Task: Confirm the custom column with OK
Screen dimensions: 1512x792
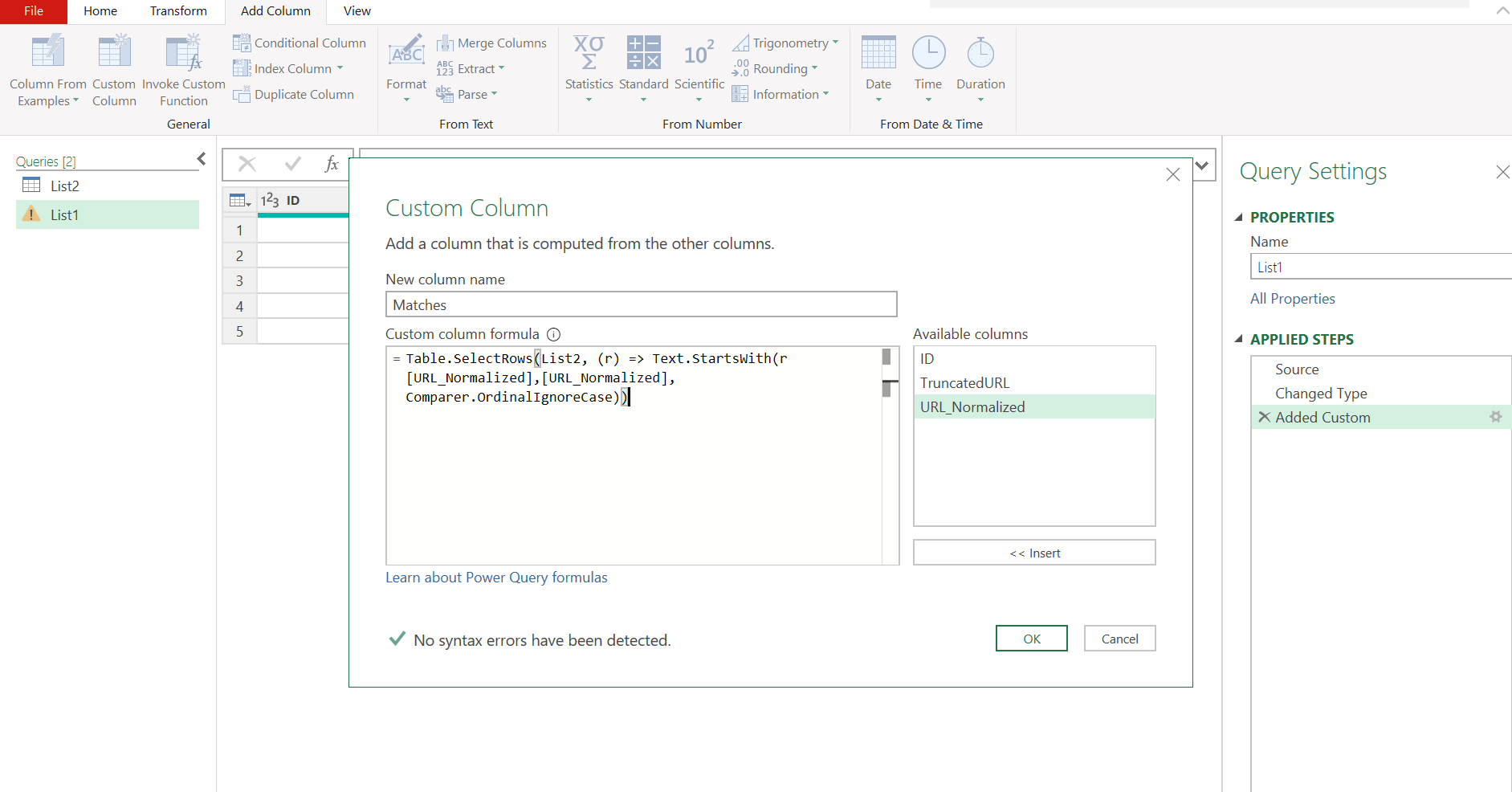Action: tap(1032, 639)
